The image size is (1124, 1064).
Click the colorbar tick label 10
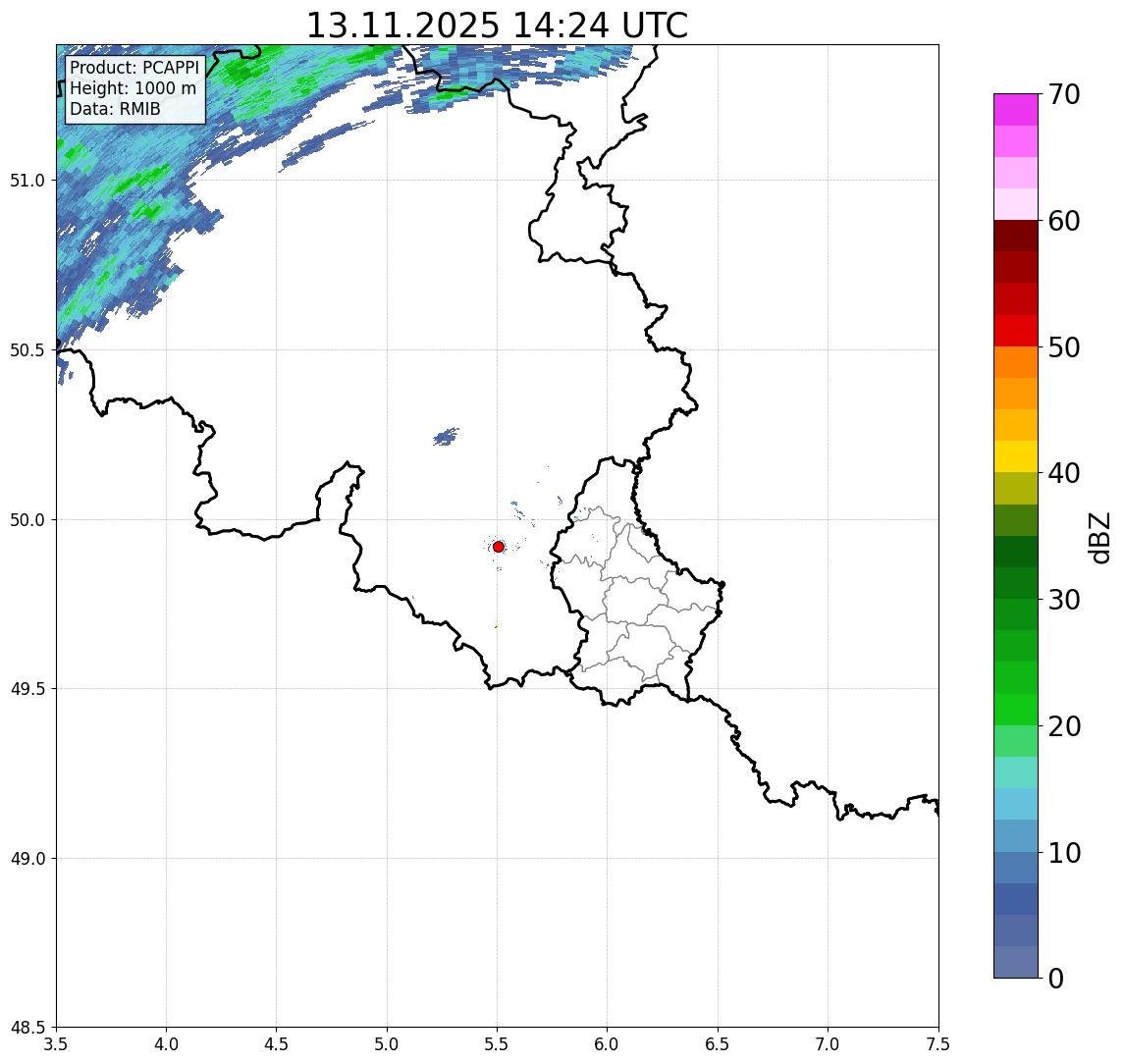(x=1064, y=853)
